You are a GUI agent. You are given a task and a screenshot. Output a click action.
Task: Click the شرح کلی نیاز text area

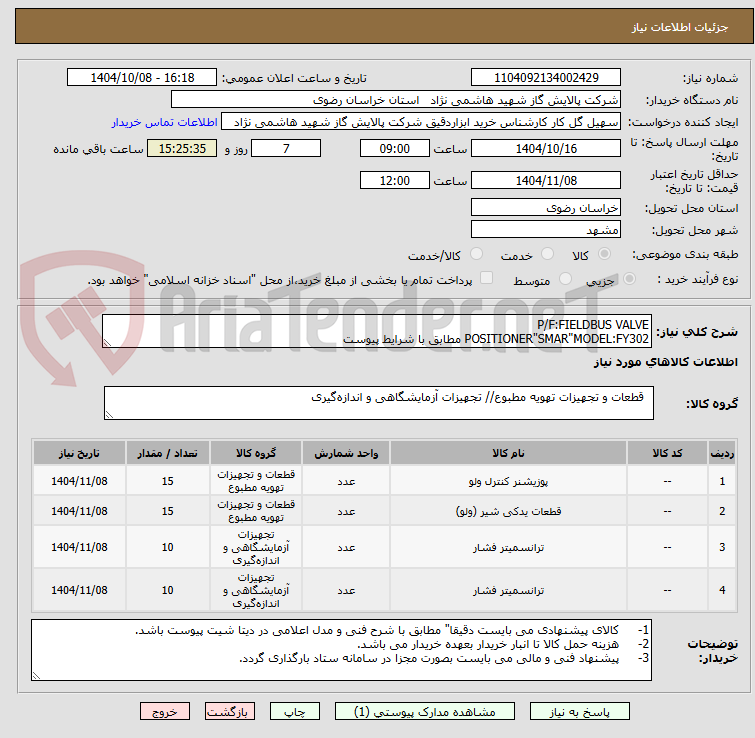coord(377,331)
